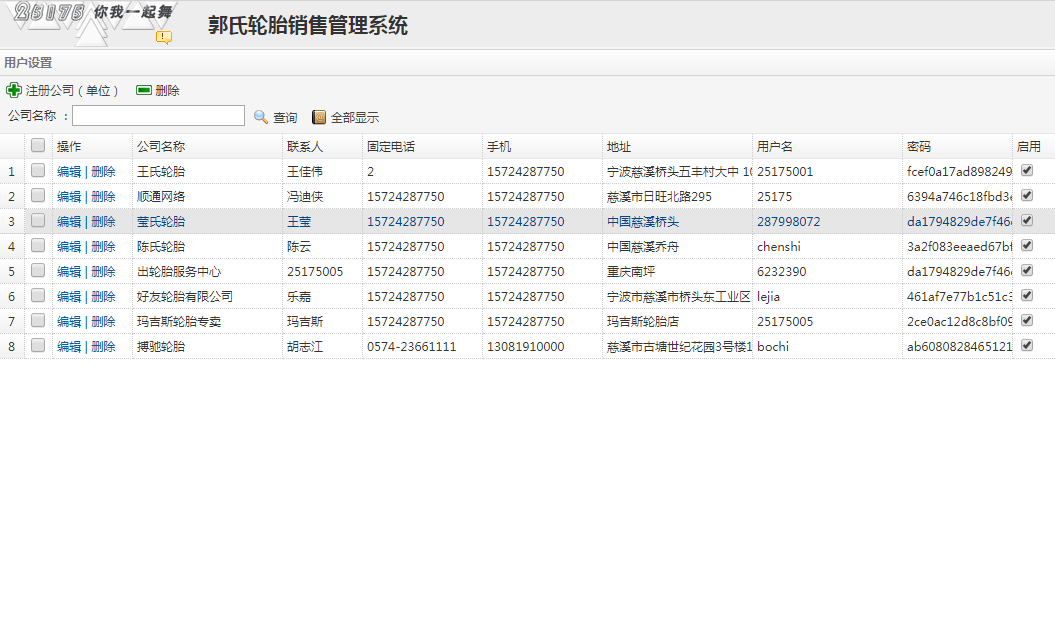Click the yellow notification icon under logo
Viewport: 1055px width, 618px height.
[163, 37]
